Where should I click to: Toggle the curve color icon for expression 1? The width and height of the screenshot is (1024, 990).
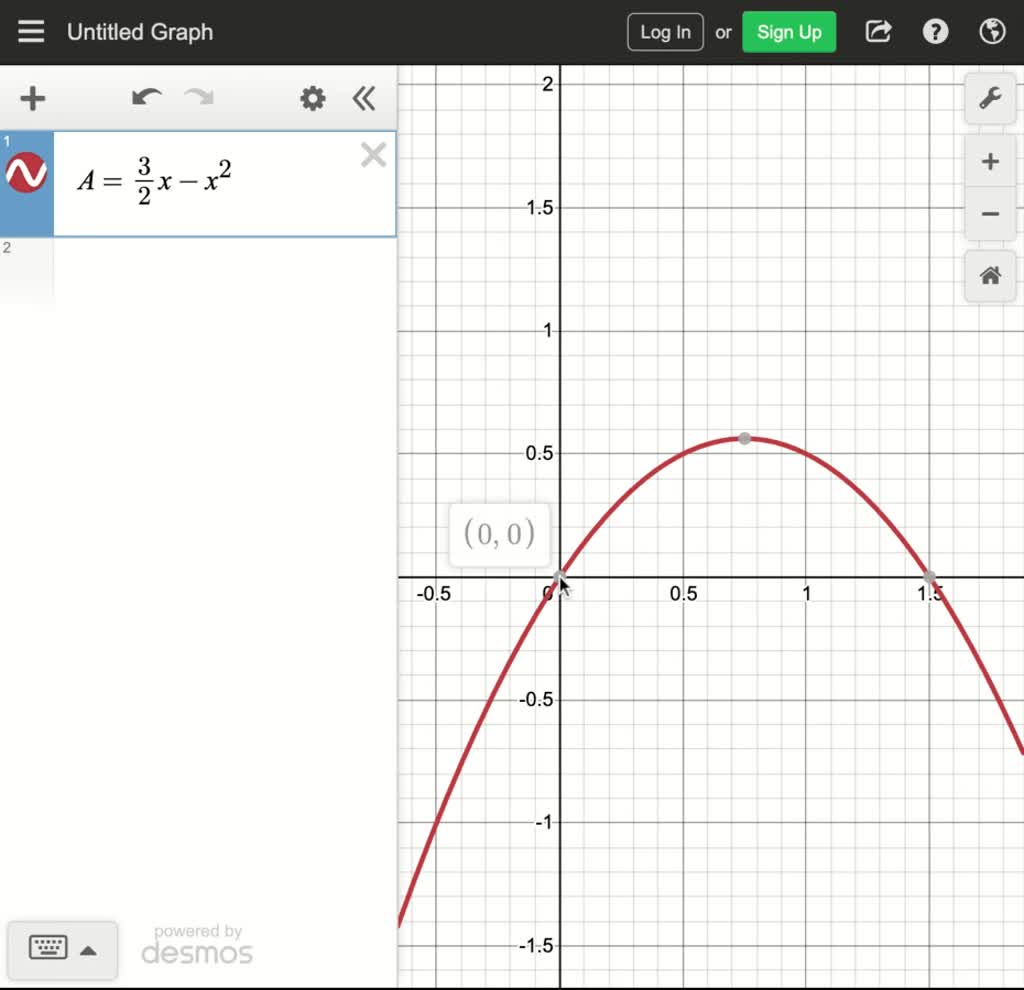(29, 172)
